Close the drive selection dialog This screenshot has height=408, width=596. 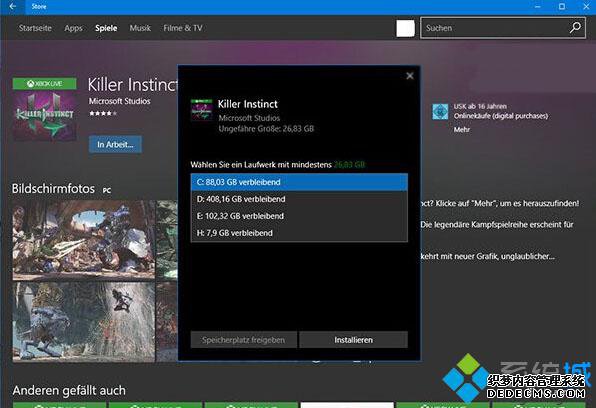pos(410,76)
